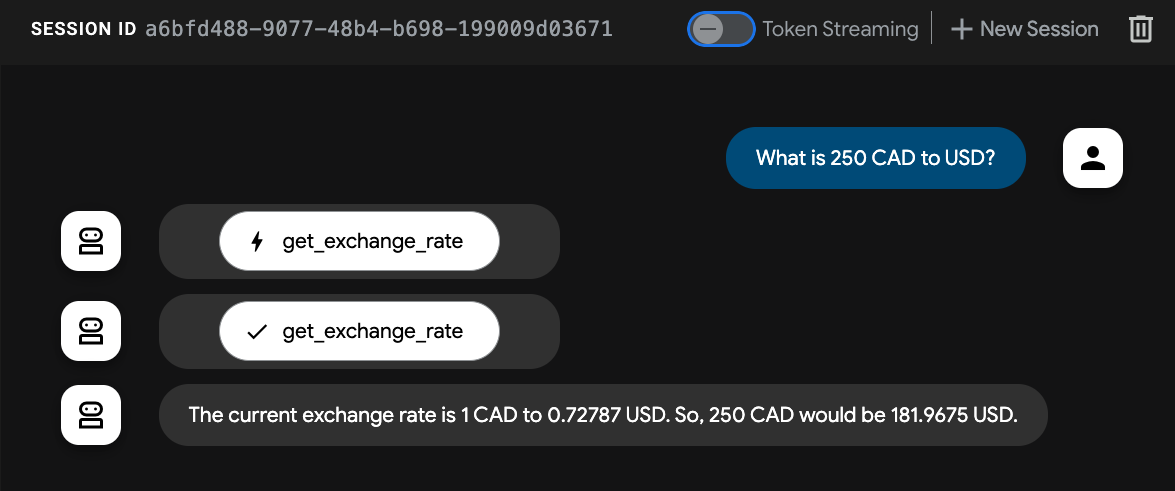
Task: Click the lightning bolt icon in get_exchange_rate chip
Action: (257, 241)
